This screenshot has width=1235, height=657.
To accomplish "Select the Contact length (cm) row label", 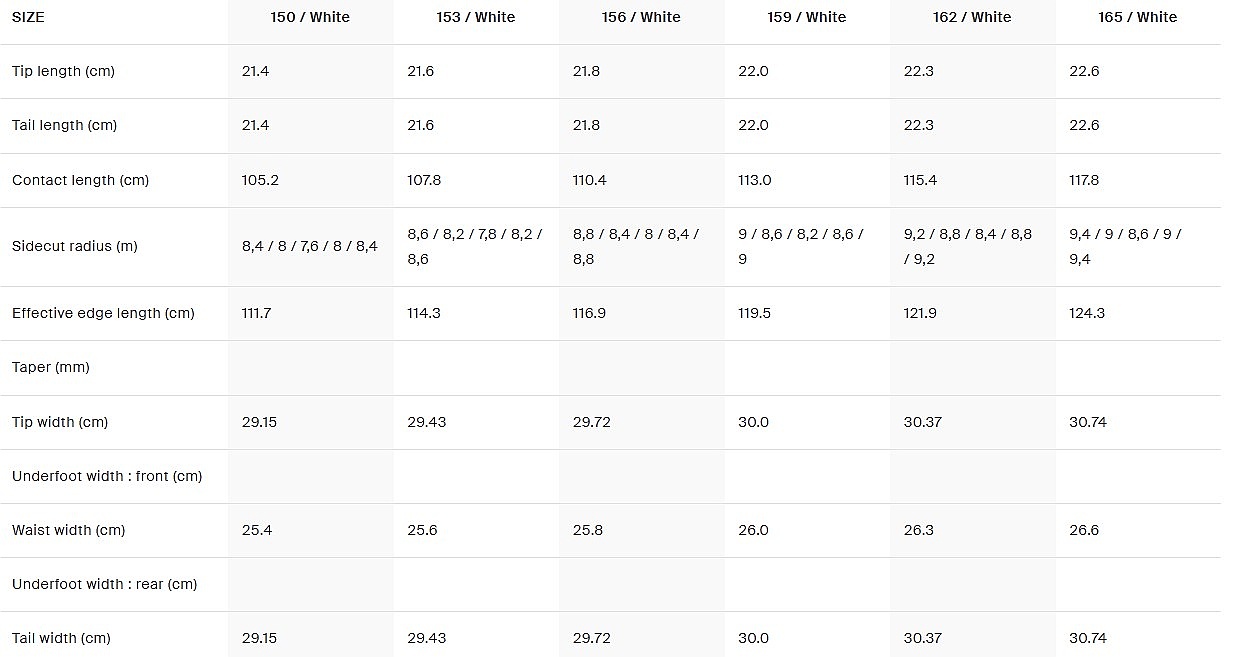I will 80,180.
